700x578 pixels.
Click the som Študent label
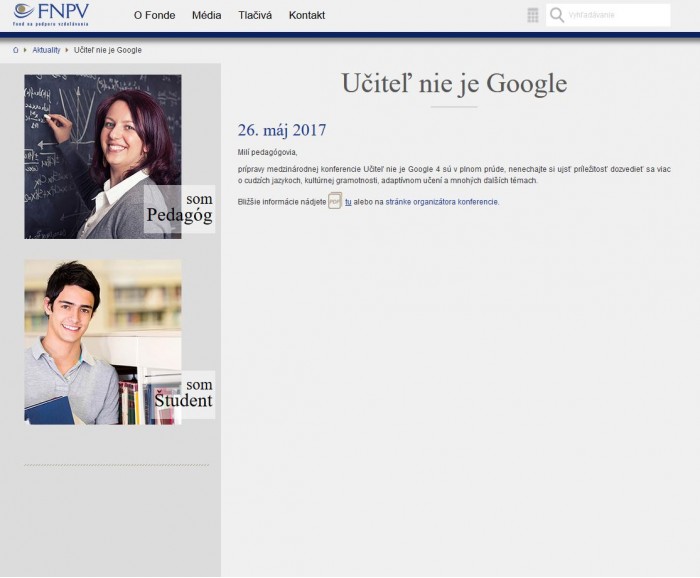pyautogui.click(x=183, y=394)
